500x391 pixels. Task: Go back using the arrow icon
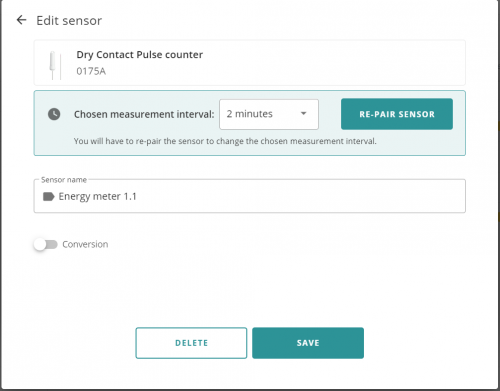(x=21, y=20)
